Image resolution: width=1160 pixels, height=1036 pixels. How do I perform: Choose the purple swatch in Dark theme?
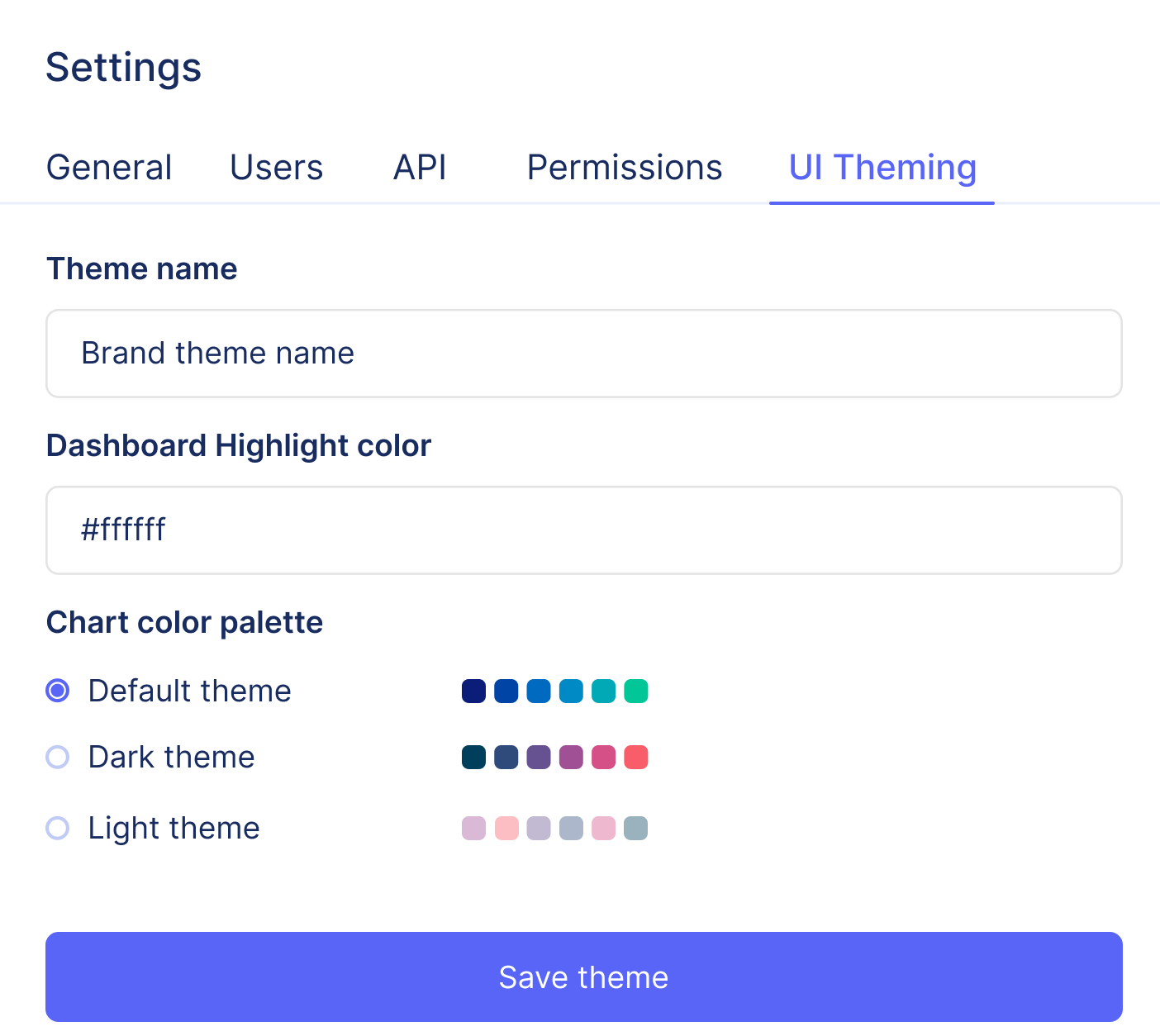tap(539, 757)
